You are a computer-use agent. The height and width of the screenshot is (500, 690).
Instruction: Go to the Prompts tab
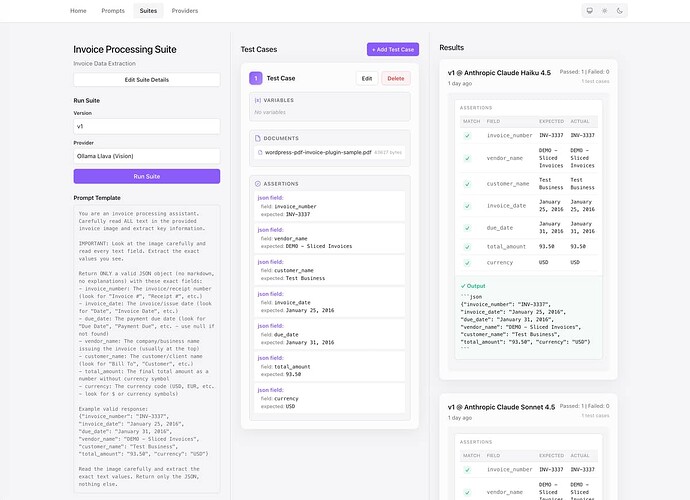(113, 10)
